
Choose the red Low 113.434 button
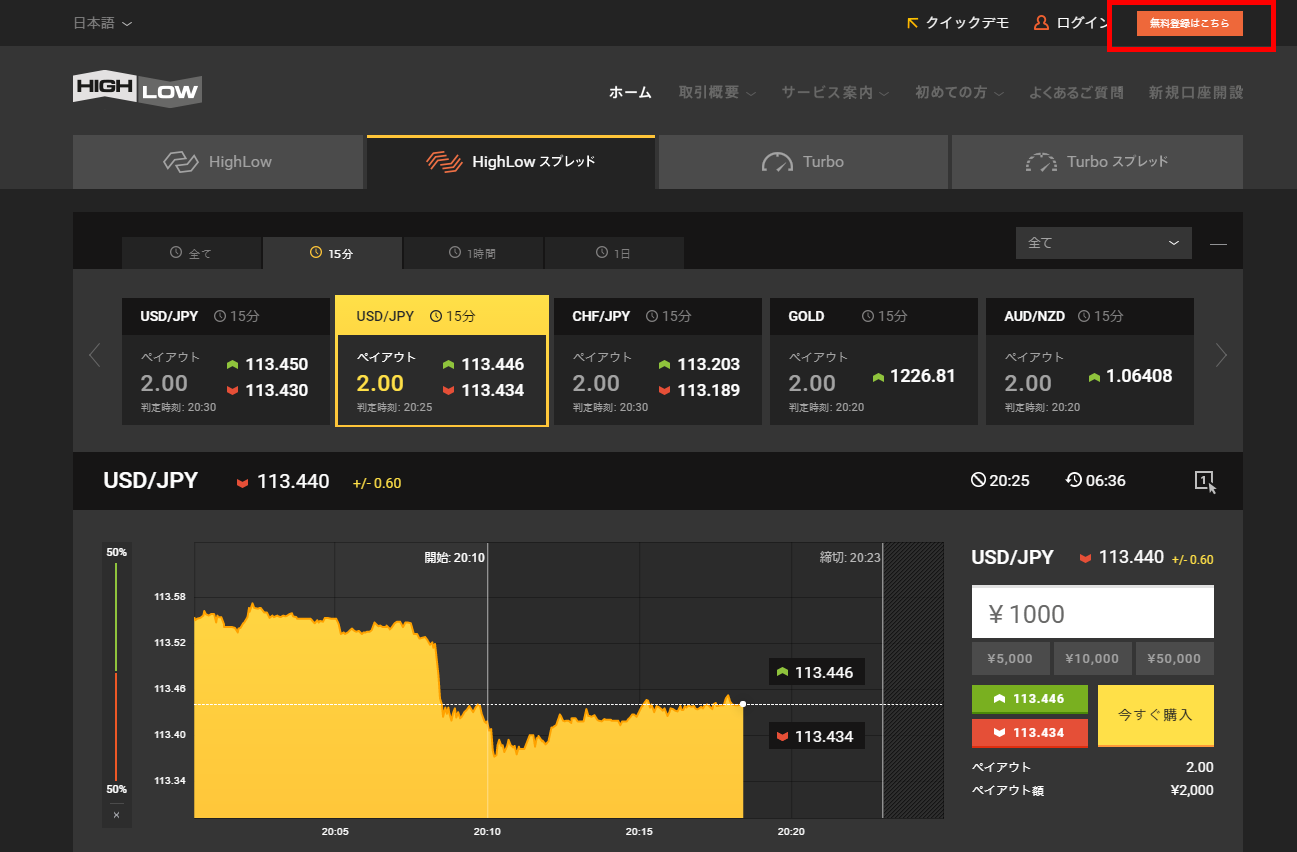click(1030, 733)
